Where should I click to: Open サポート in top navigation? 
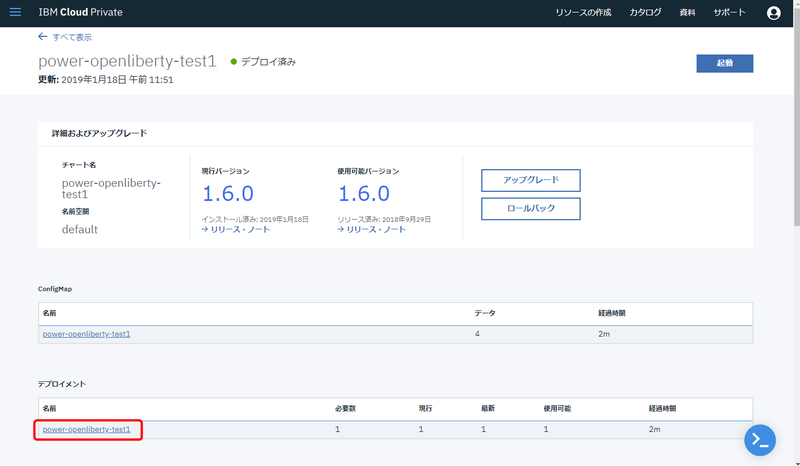tap(729, 12)
